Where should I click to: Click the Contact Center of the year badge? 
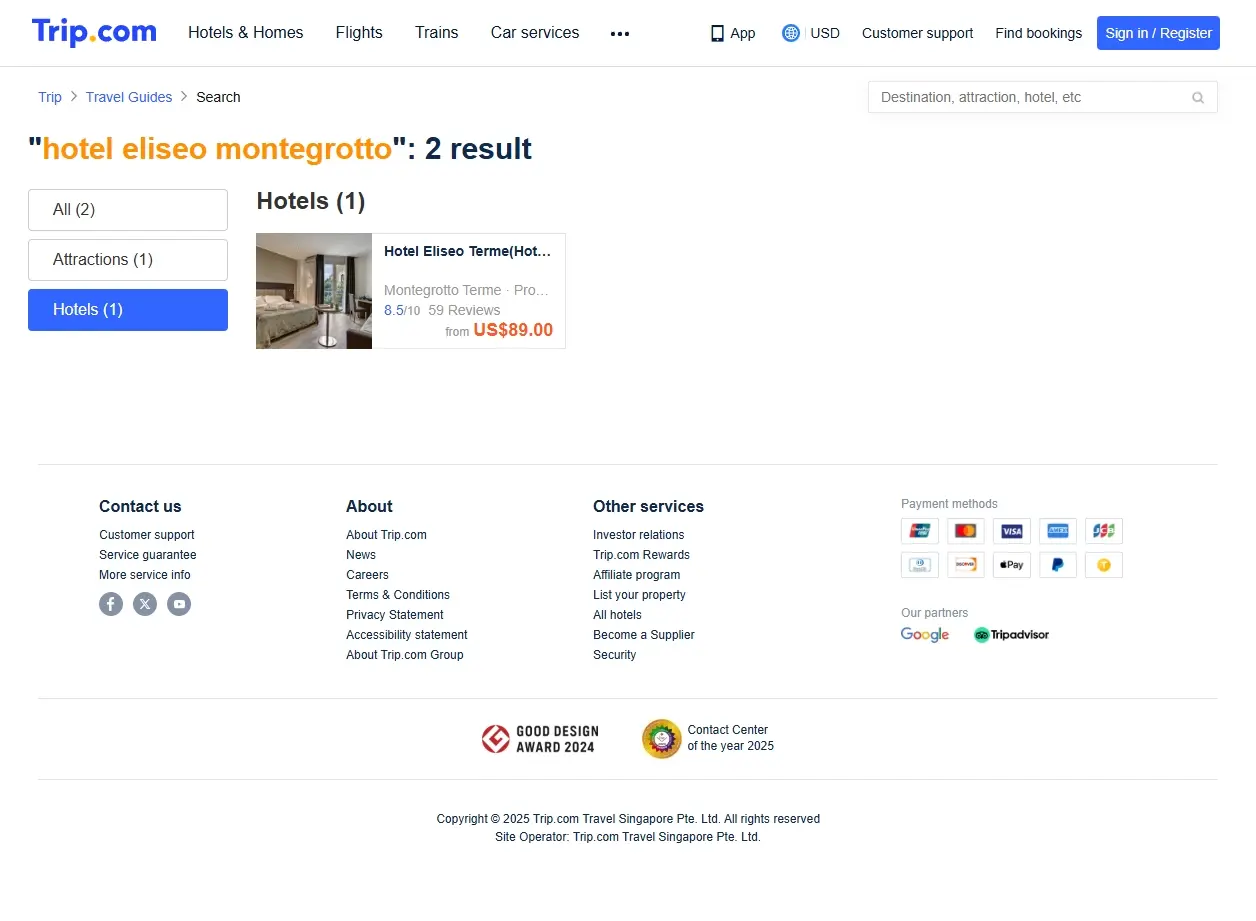708,739
